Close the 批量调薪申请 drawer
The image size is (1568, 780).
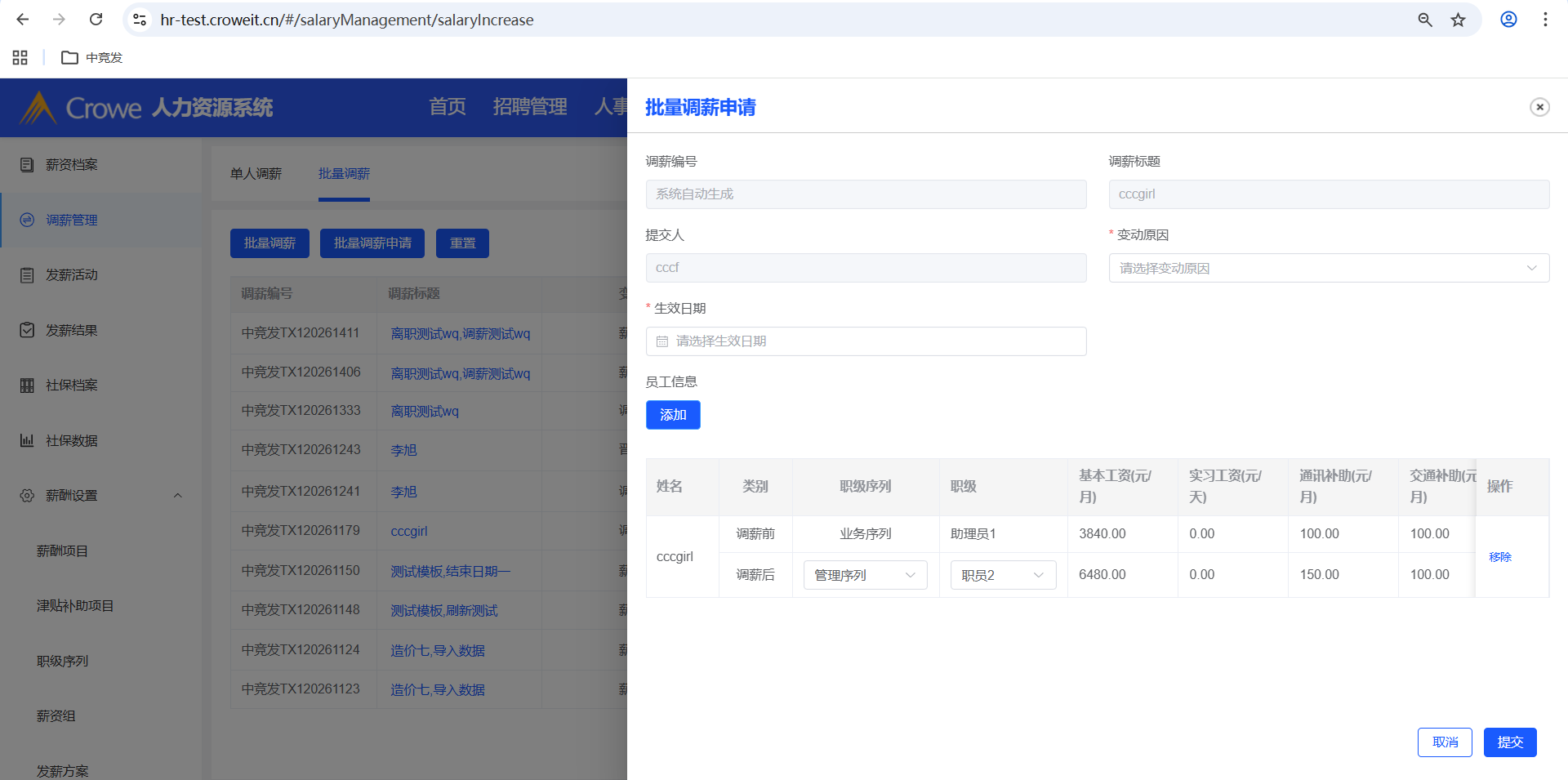(x=1539, y=107)
